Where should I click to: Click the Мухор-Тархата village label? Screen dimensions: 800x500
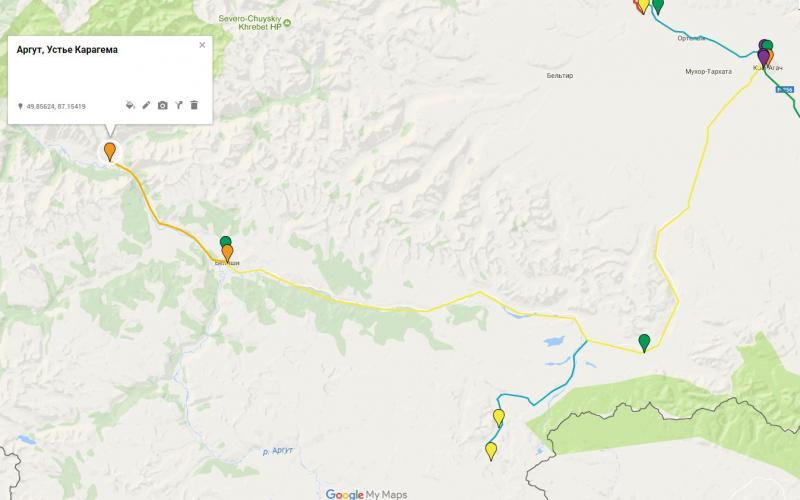[x=708, y=71]
